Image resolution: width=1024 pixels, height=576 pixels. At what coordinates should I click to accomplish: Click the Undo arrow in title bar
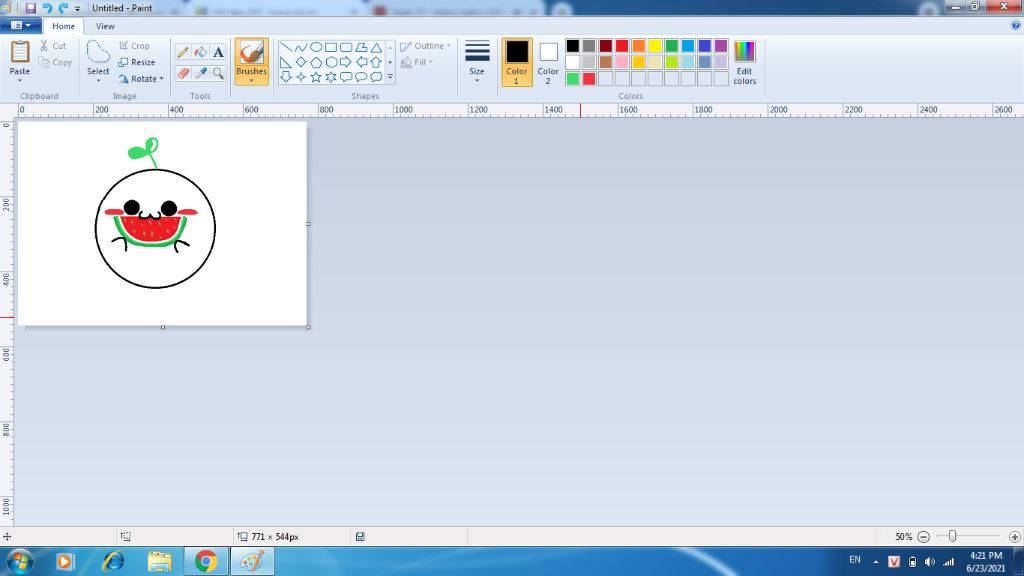pos(47,8)
